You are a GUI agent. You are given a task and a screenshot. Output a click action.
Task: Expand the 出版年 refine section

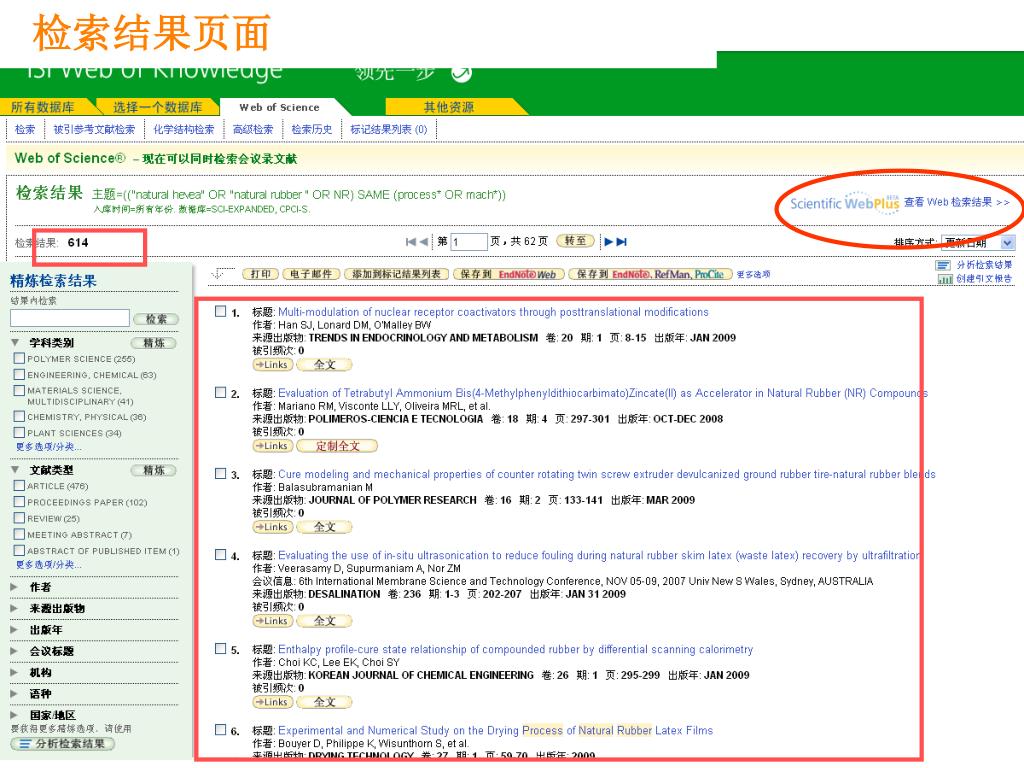pyautogui.click(x=15, y=630)
